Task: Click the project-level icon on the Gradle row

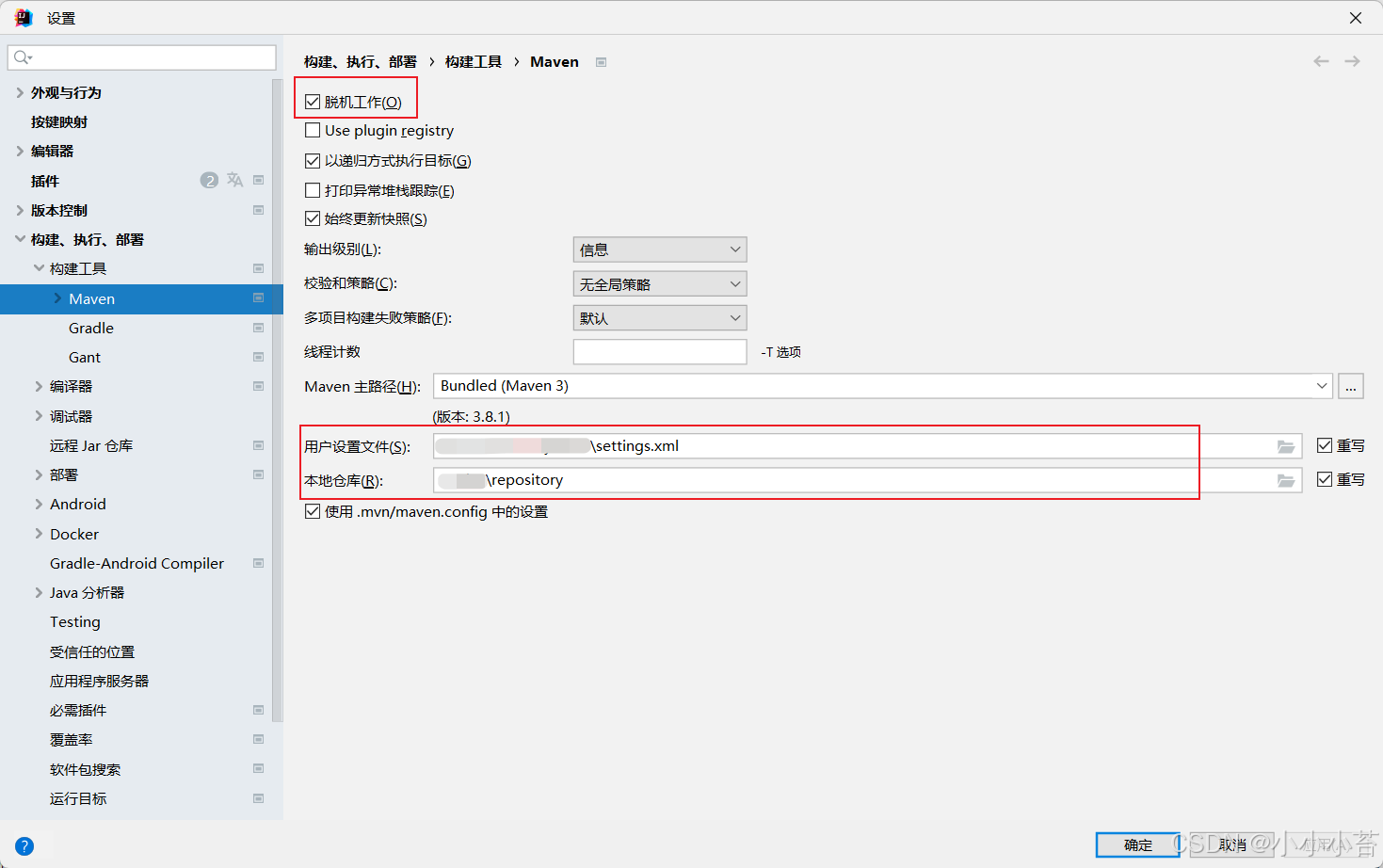Action: click(x=258, y=328)
